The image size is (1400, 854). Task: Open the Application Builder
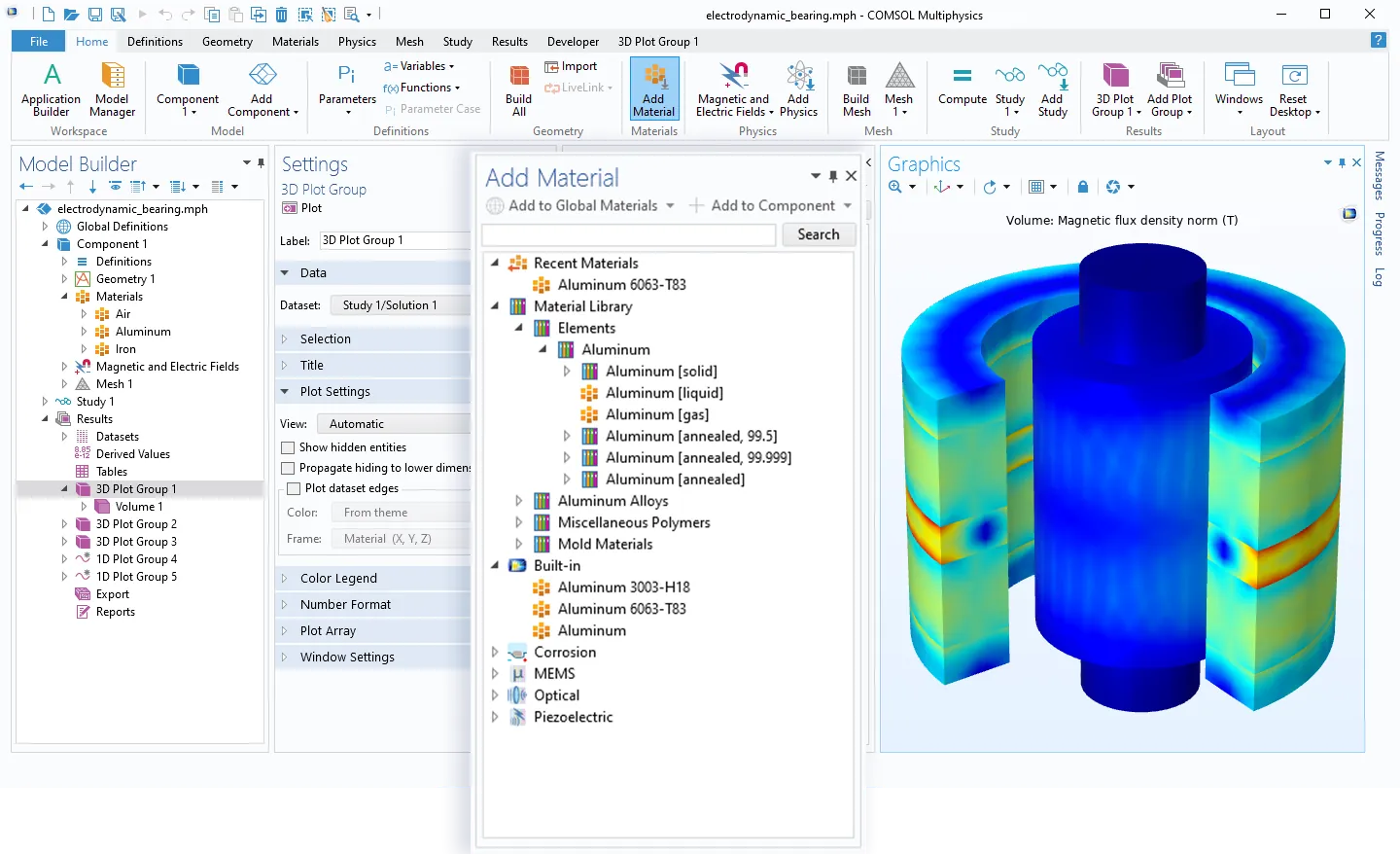click(52, 78)
